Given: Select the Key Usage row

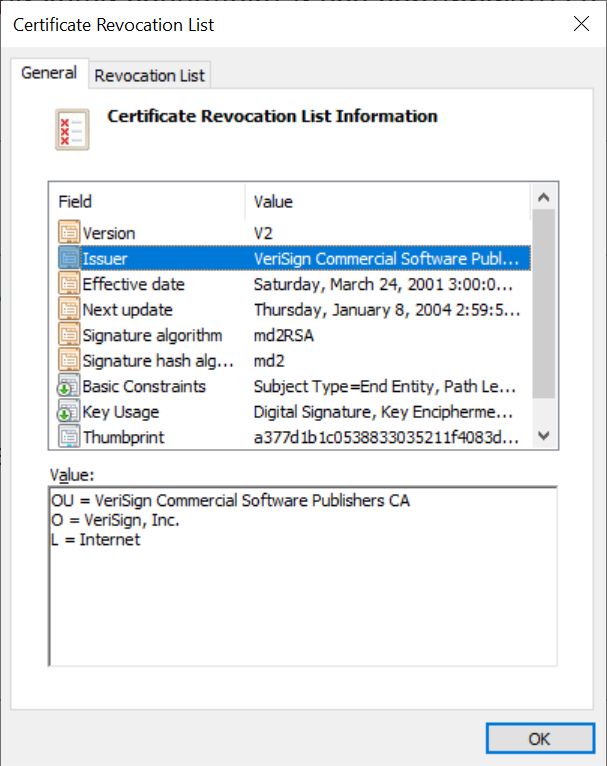Looking at the screenshot, I should coord(294,411).
